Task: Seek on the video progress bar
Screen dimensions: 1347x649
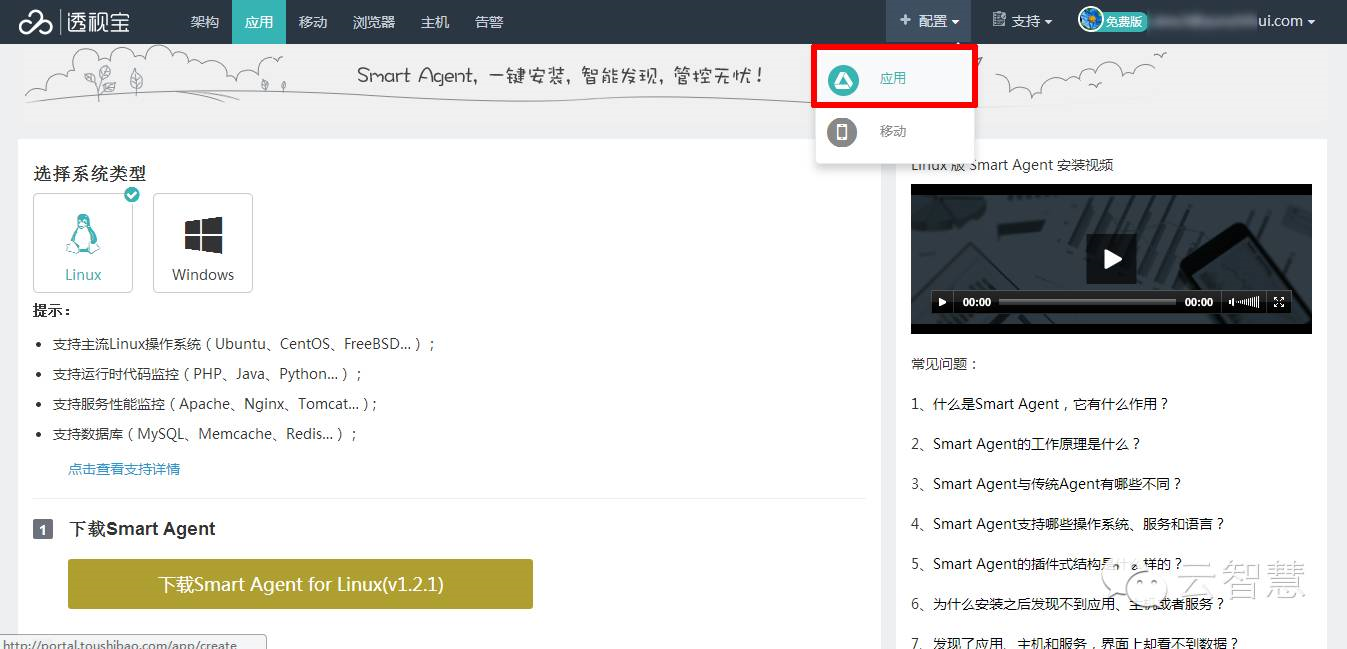Action: coord(1087,302)
